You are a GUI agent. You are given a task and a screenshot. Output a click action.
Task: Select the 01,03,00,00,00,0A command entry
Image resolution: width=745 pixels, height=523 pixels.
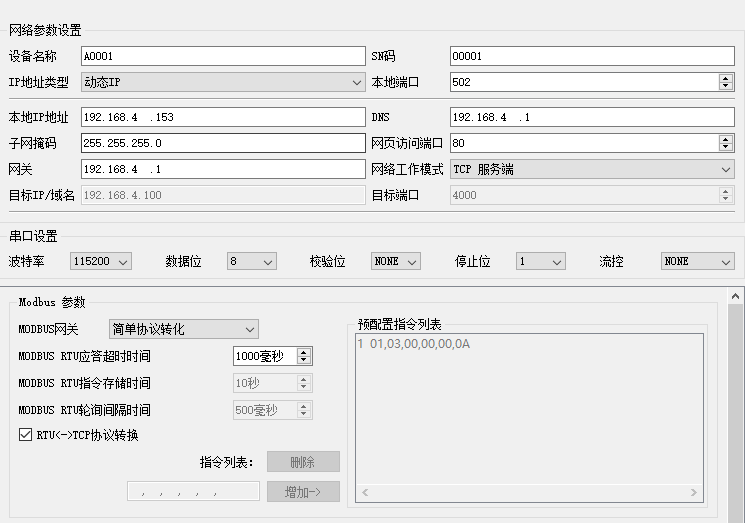[420, 344]
